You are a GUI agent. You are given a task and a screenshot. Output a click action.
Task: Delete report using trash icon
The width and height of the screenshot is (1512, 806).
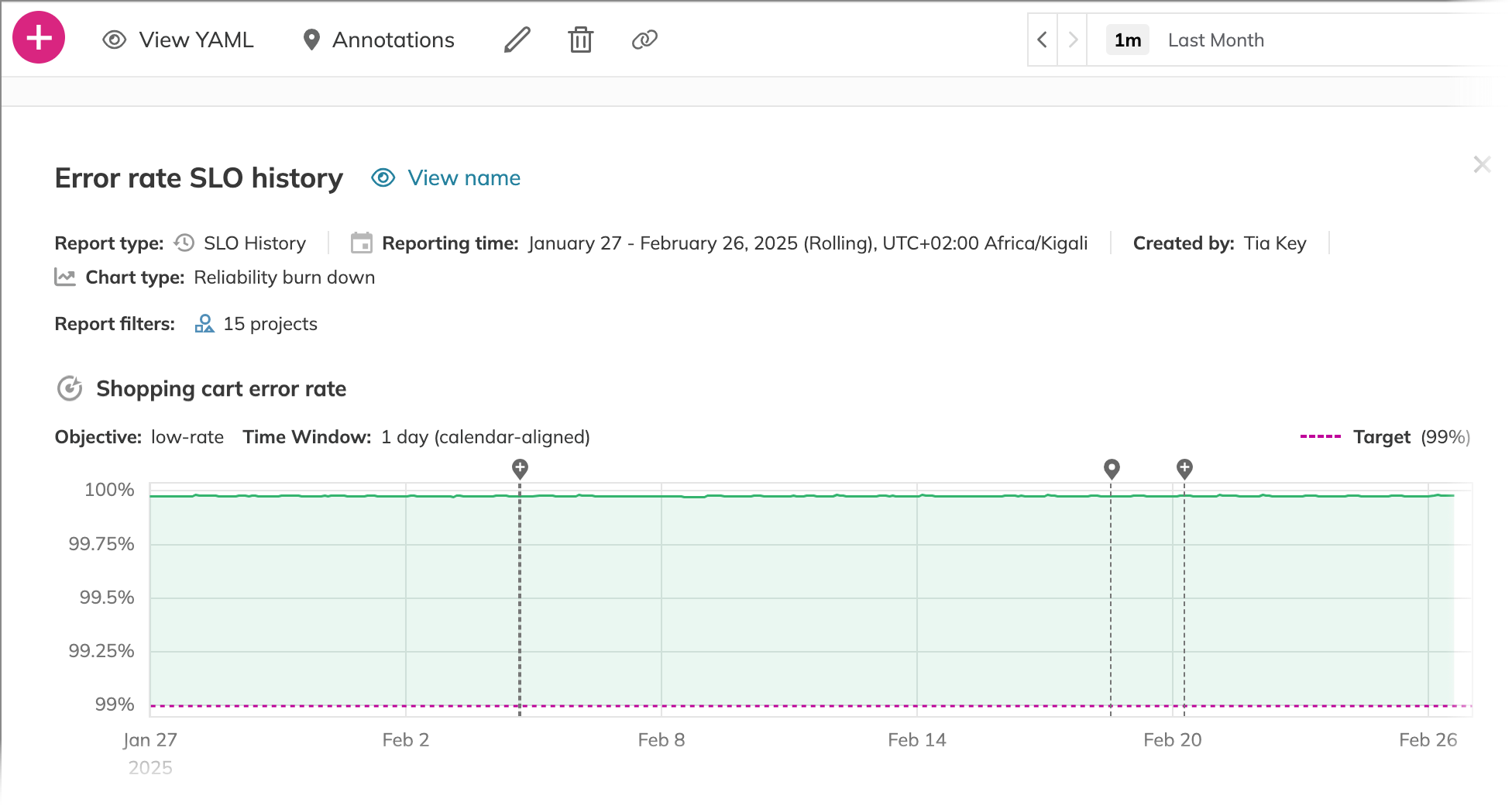pos(580,40)
